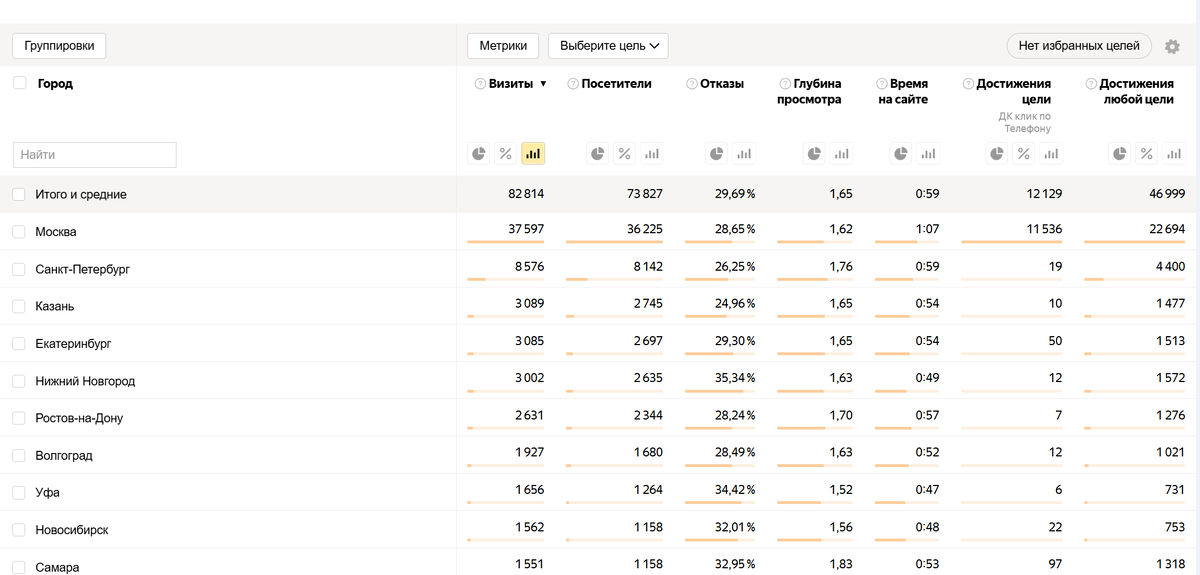Select bar chart view for Посетители column

pyautogui.click(x=652, y=154)
